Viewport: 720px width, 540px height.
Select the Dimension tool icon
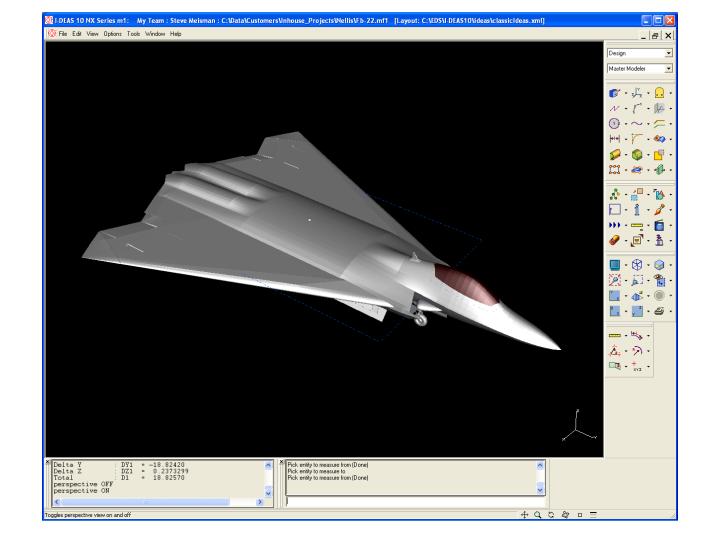click(614, 139)
